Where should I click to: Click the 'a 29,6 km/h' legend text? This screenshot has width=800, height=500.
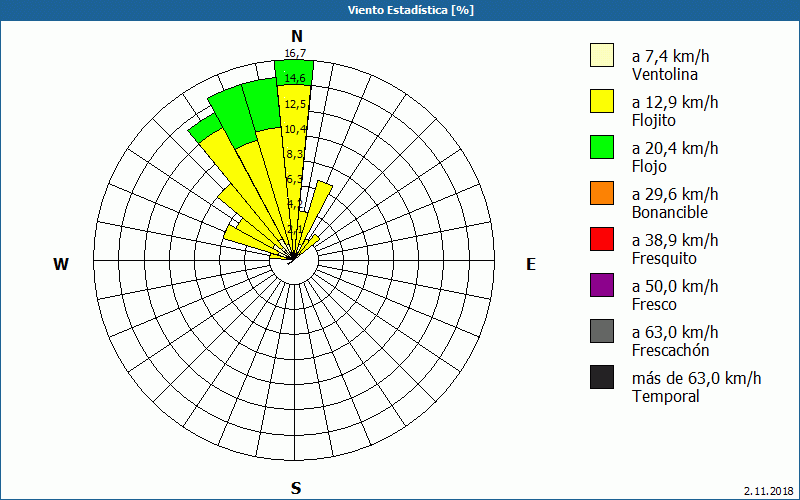tap(675, 194)
